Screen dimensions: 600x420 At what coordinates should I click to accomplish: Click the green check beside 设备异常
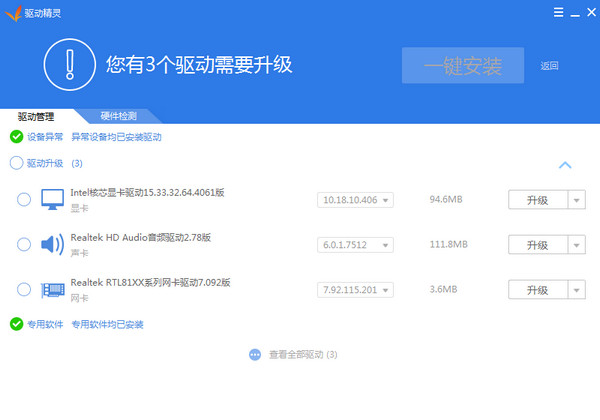(x=16, y=137)
